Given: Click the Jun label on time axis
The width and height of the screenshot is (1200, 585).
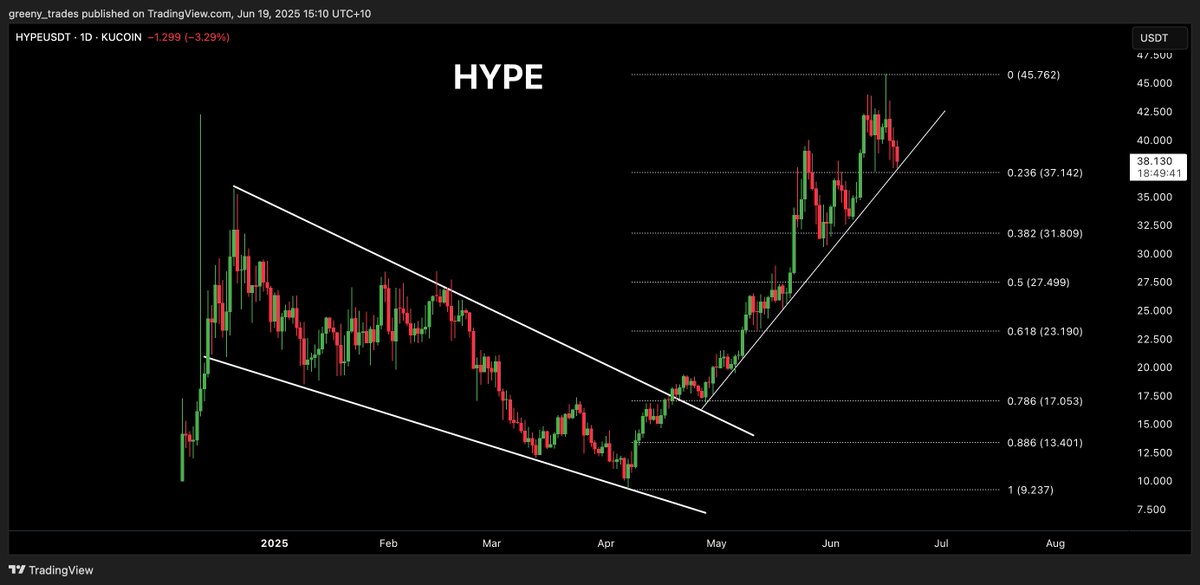Looking at the screenshot, I should click(830, 543).
